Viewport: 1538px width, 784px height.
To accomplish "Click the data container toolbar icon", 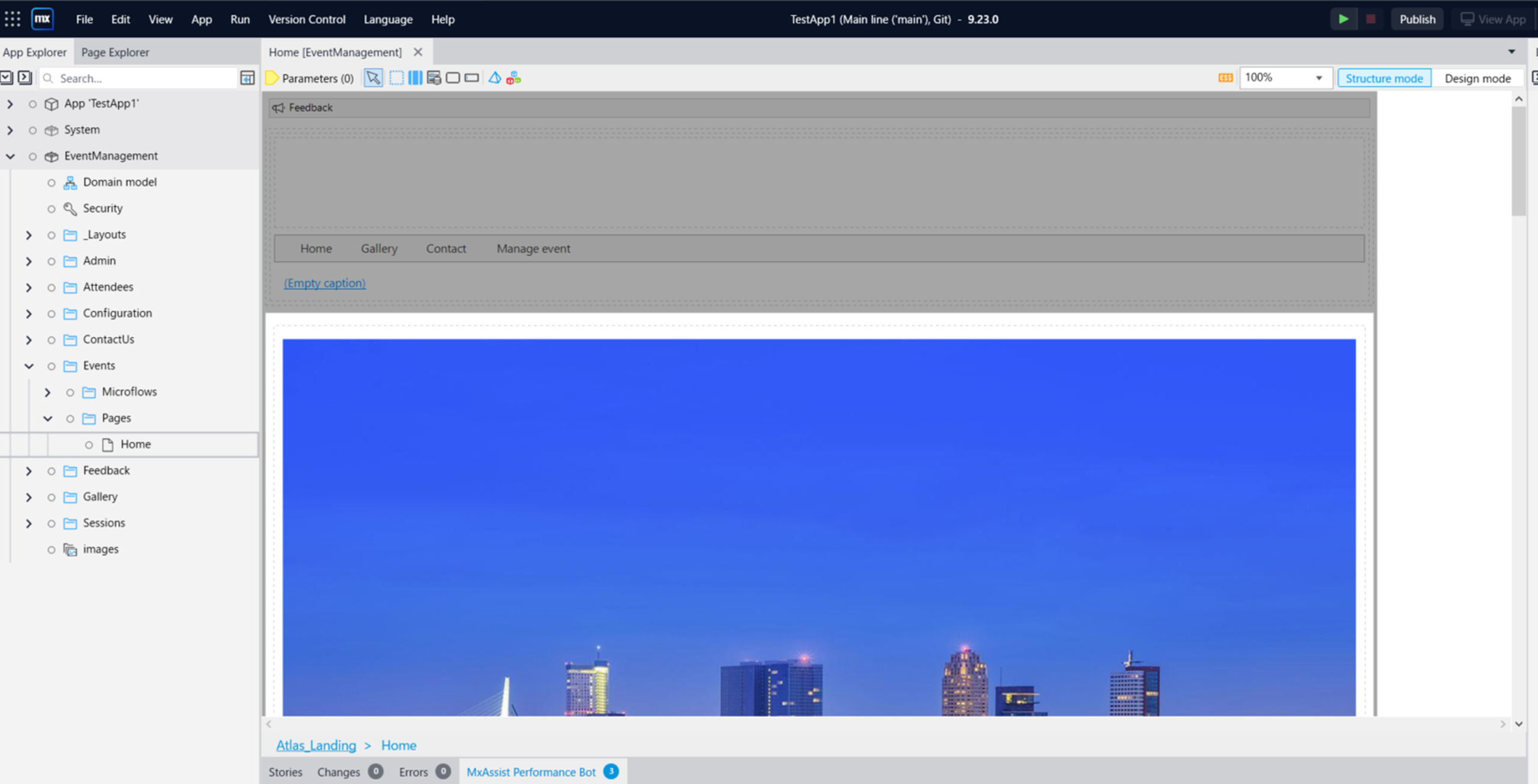I will click(x=434, y=77).
